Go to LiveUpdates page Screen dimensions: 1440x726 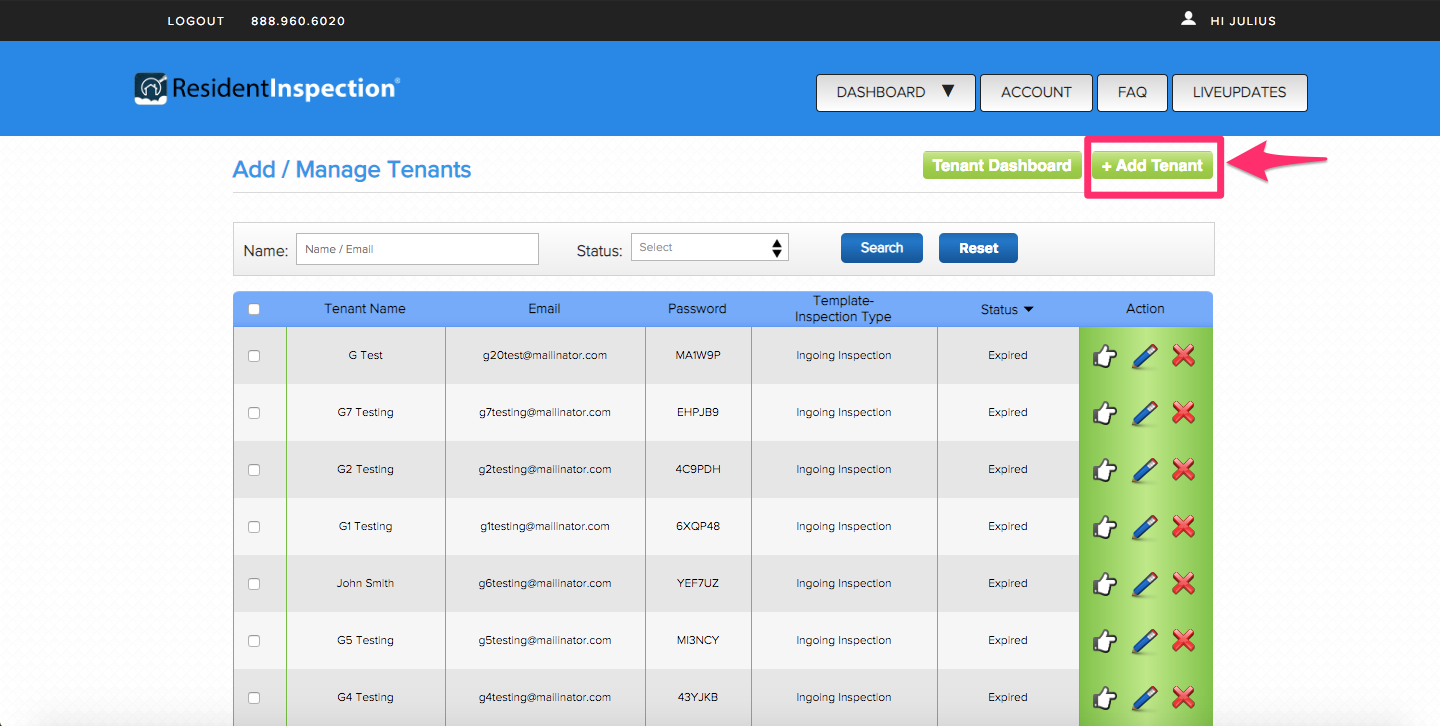(x=1239, y=92)
